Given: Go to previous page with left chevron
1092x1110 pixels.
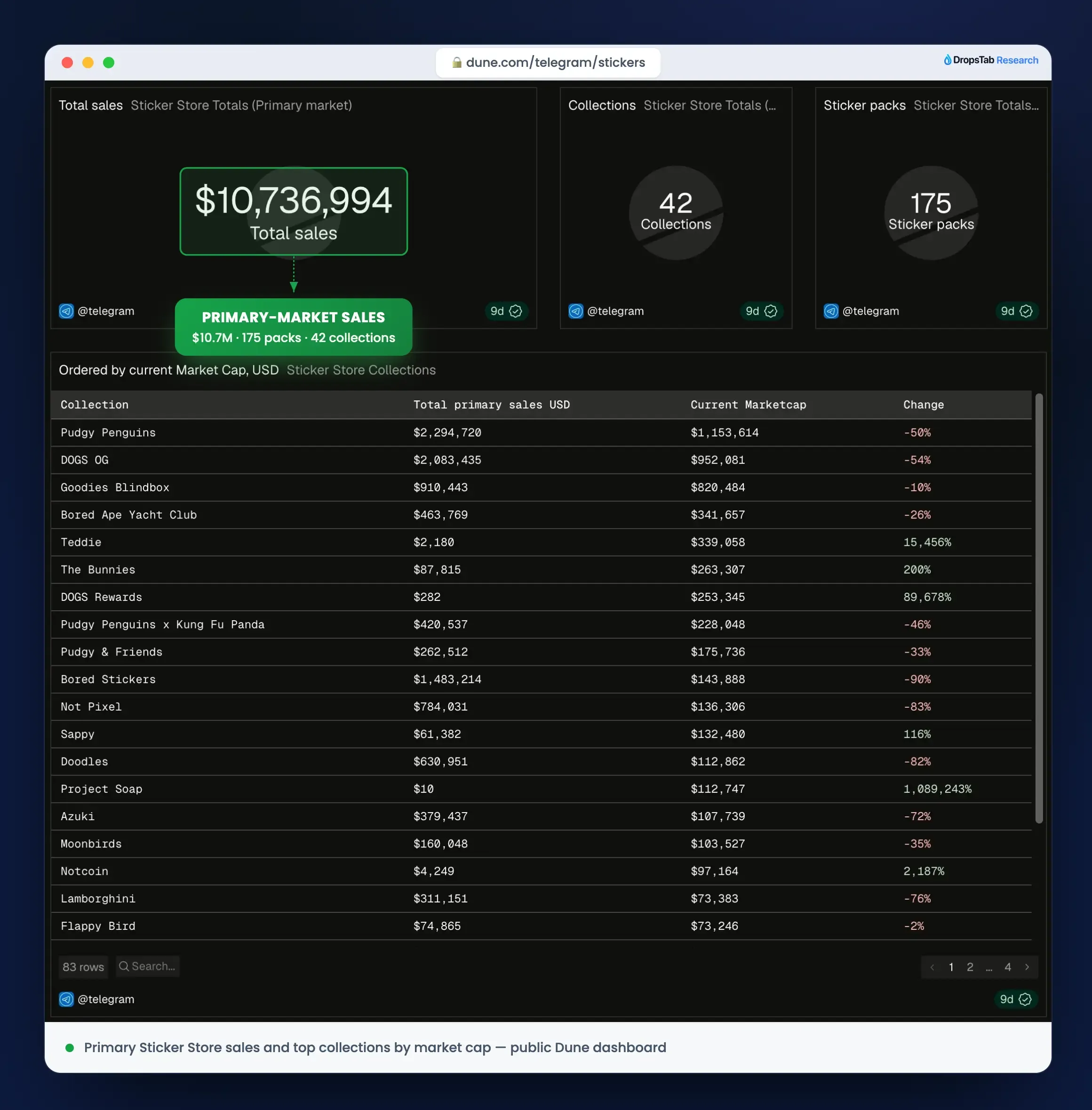Looking at the screenshot, I should tap(933, 967).
